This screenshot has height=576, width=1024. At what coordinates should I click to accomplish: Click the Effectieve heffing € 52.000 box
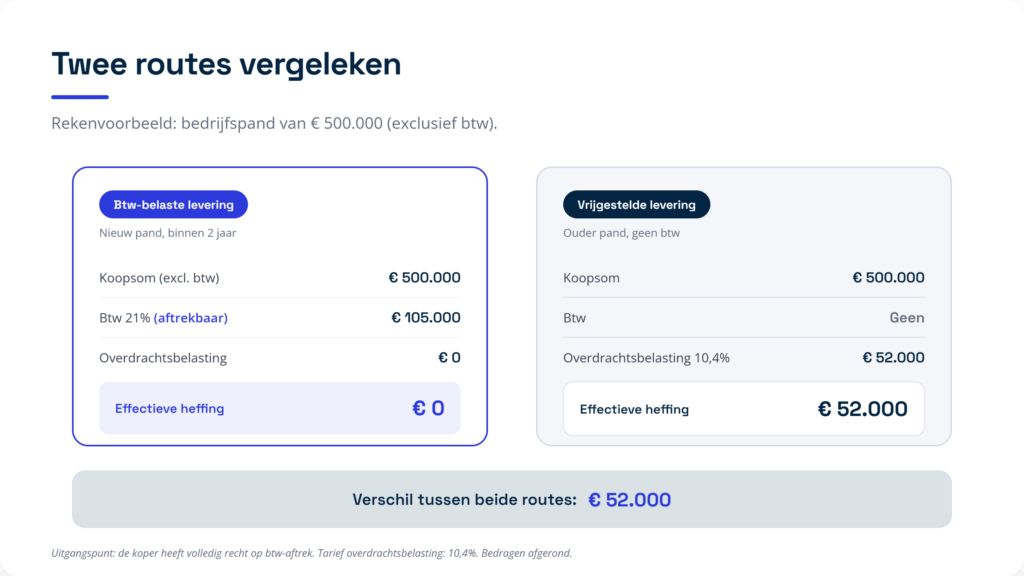point(743,409)
